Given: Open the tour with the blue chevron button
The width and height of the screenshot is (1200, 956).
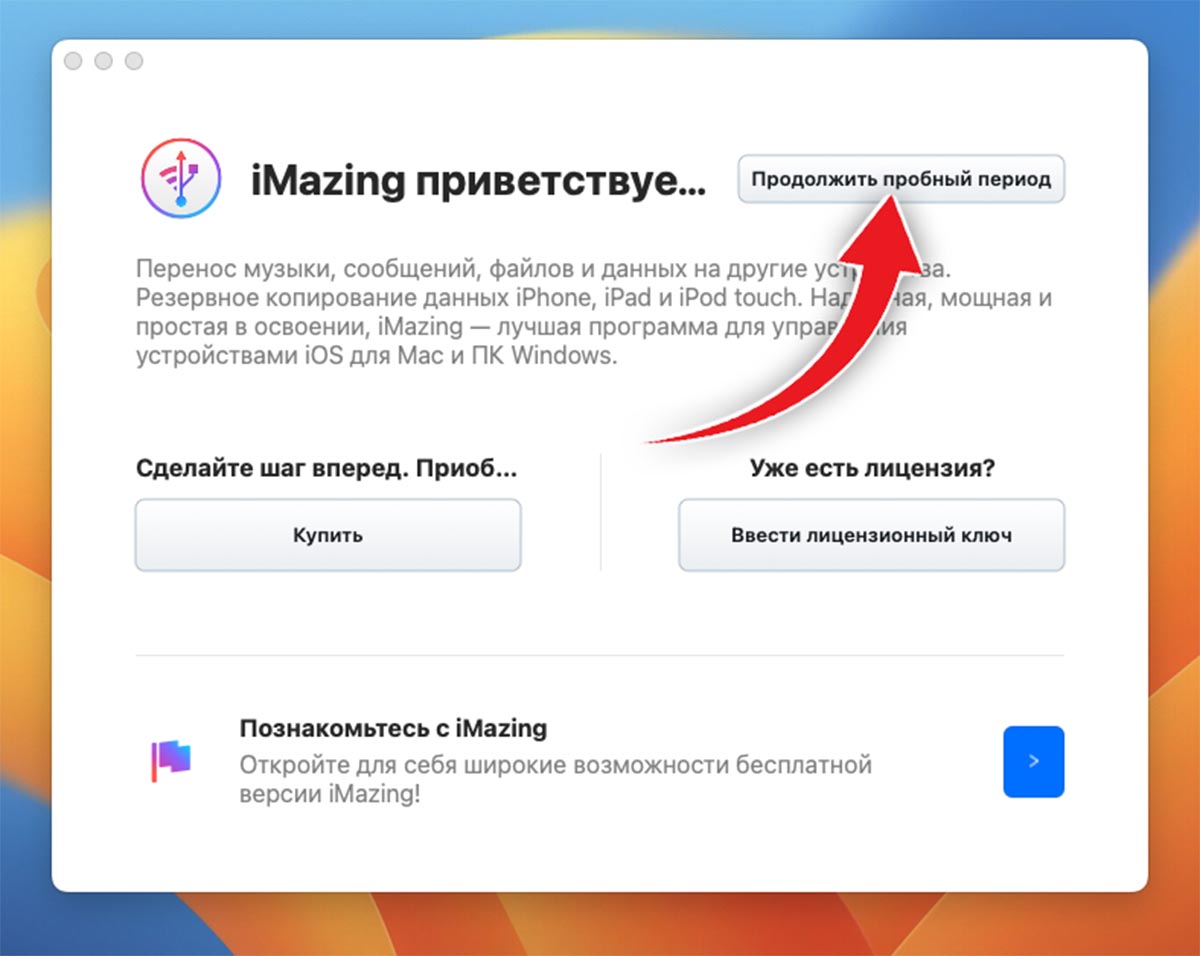Looking at the screenshot, I should [1033, 762].
